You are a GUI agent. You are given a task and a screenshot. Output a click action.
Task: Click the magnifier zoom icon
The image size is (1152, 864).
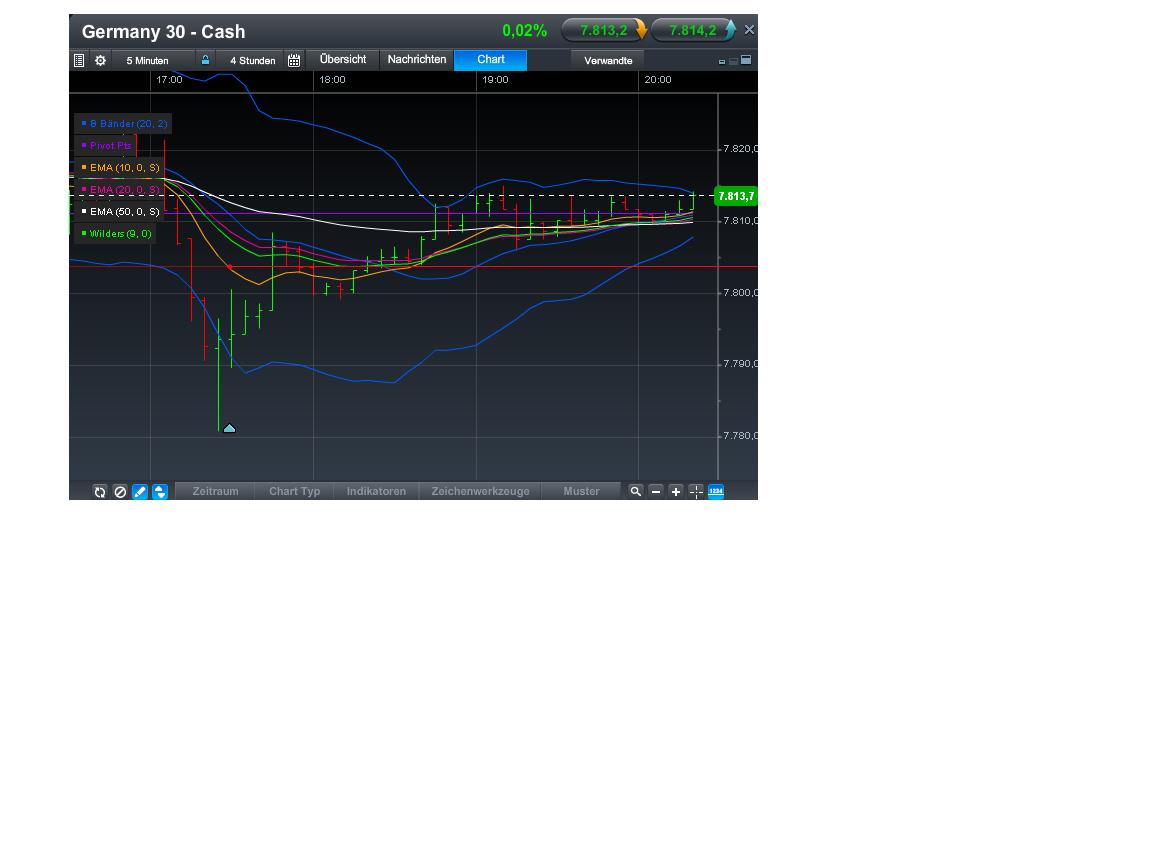[x=636, y=492]
